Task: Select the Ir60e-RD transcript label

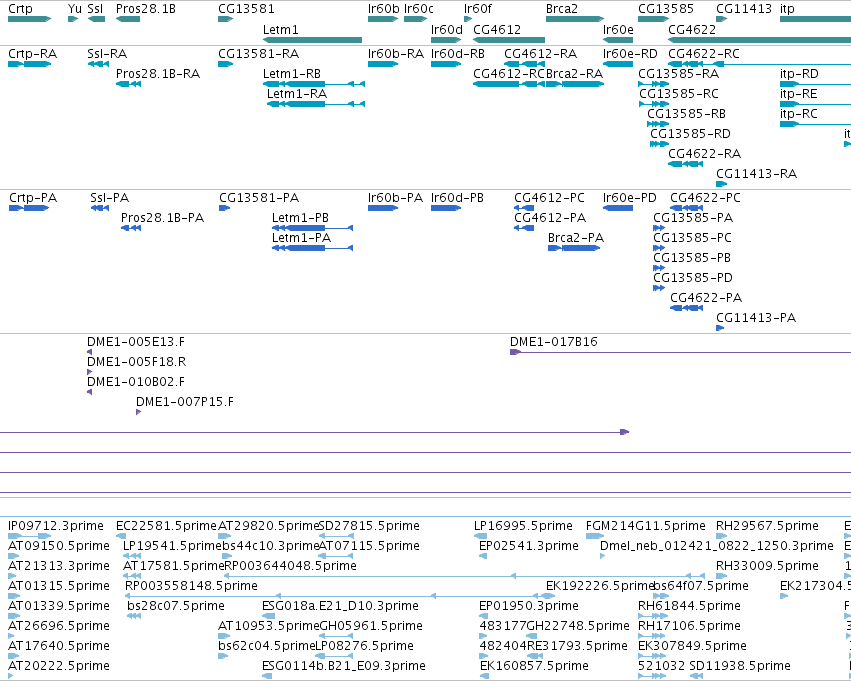Action: click(630, 53)
